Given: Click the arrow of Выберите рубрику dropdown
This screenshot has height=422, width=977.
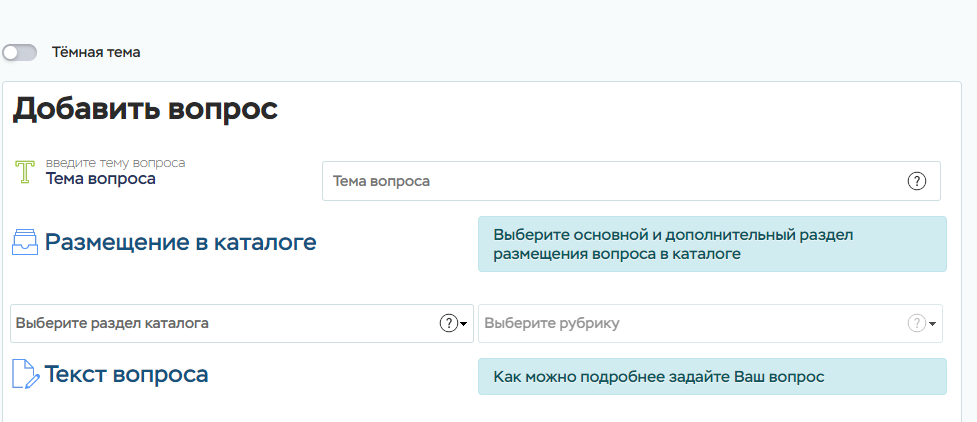Looking at the screenshot, I should [932, 324].
